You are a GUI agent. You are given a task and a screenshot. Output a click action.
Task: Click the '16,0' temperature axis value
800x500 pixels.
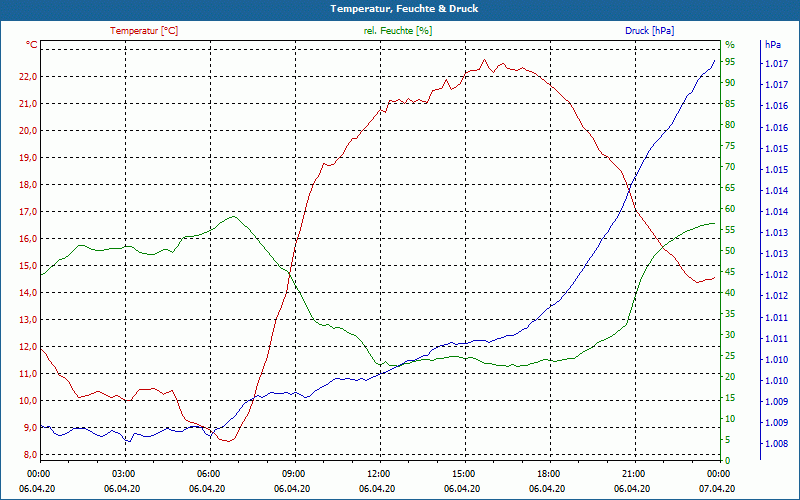[x=28, y=239]
